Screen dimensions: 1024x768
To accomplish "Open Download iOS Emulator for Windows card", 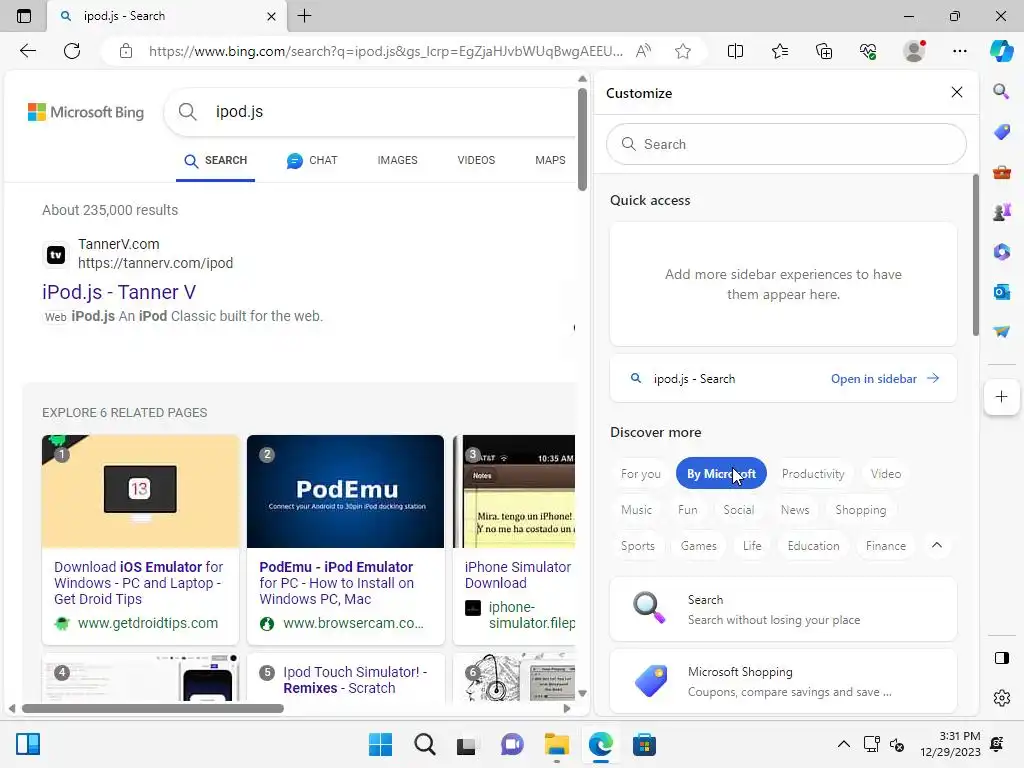I will coord(140,540).
